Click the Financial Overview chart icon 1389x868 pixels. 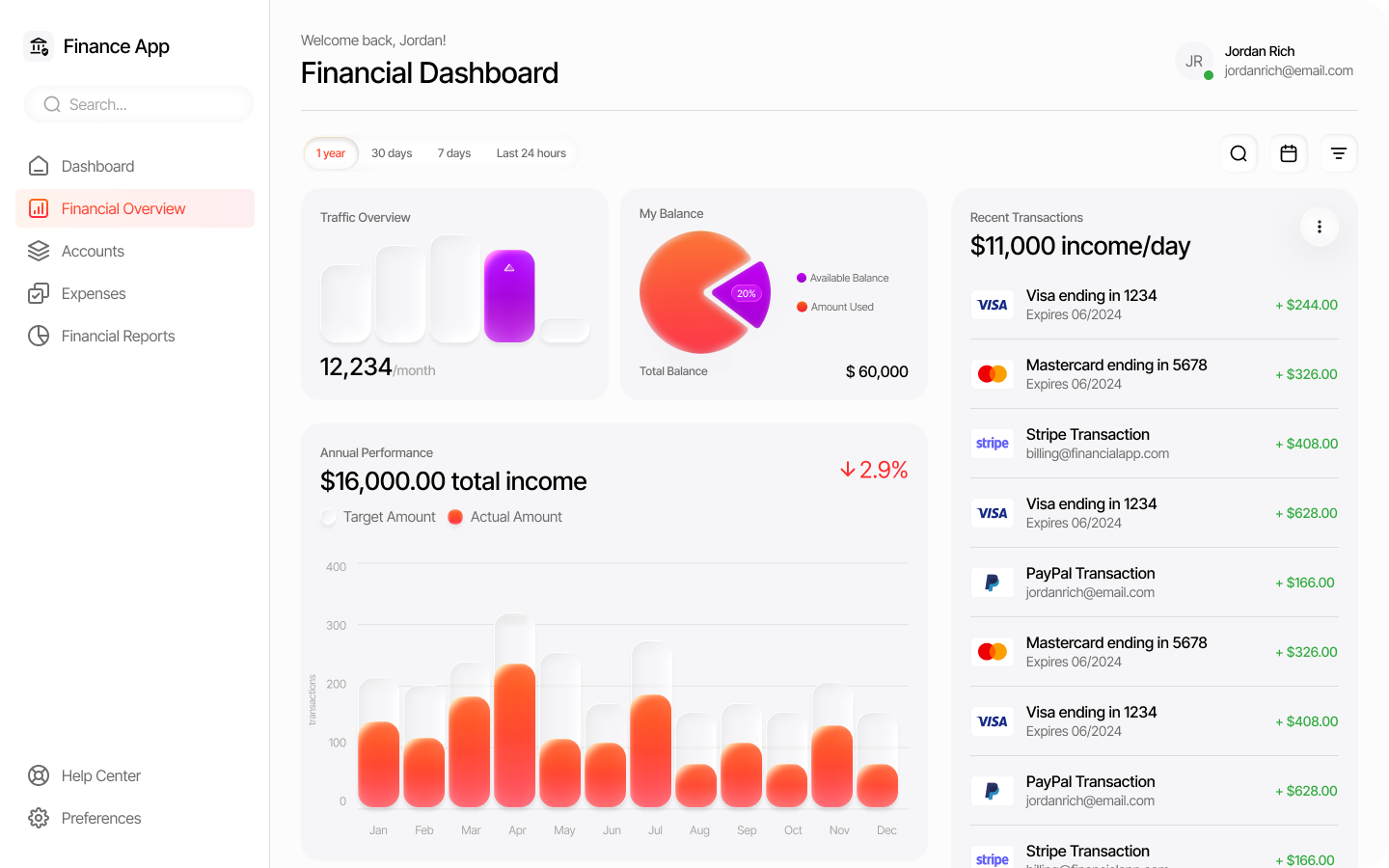[39, 208]
